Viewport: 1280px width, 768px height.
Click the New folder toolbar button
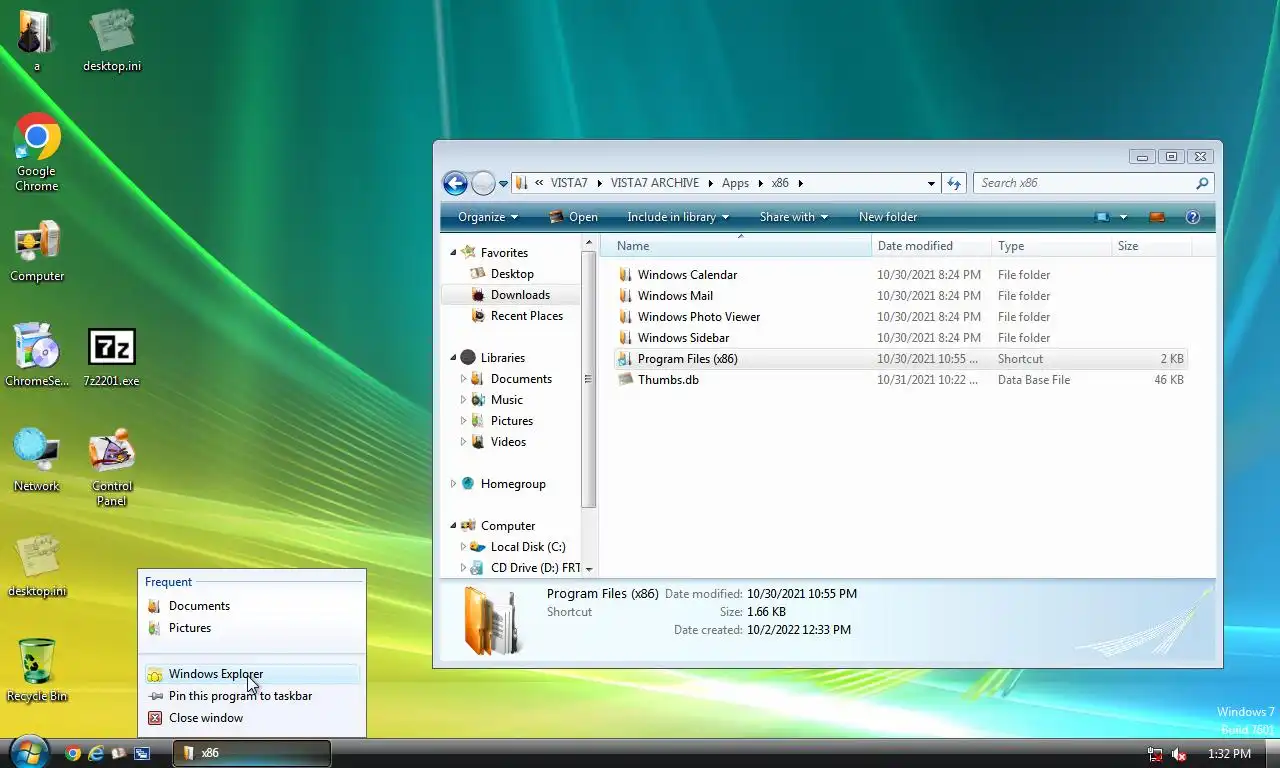pos(888,217)
